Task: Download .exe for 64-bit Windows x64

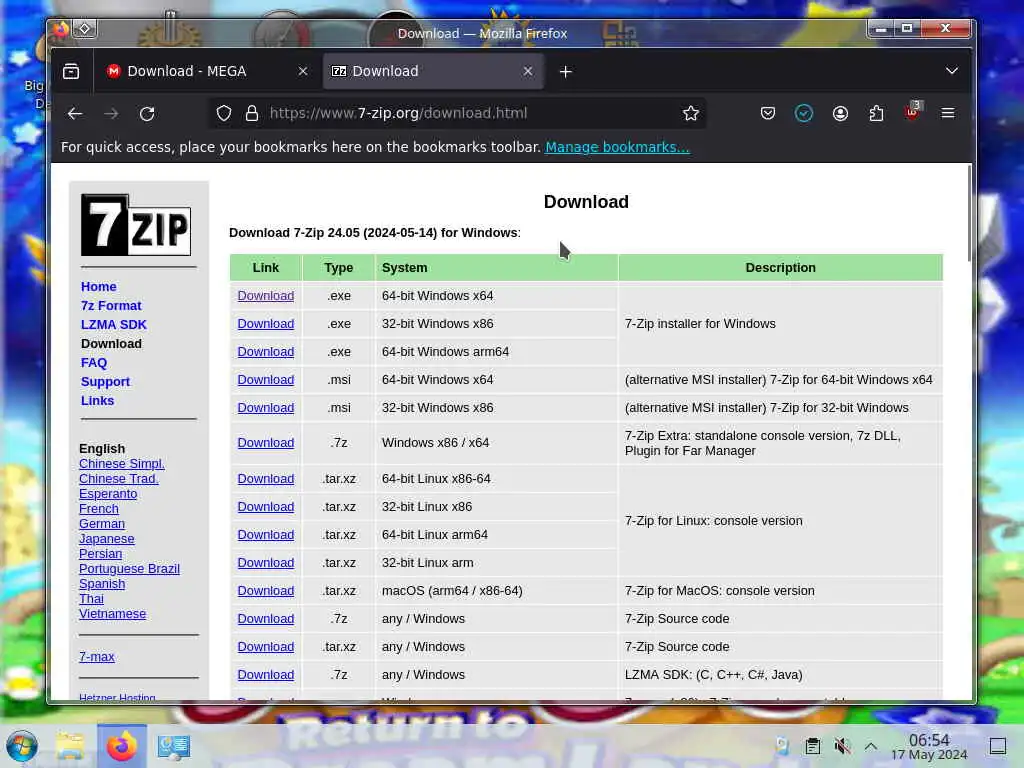Action: [x=266, y=296]
